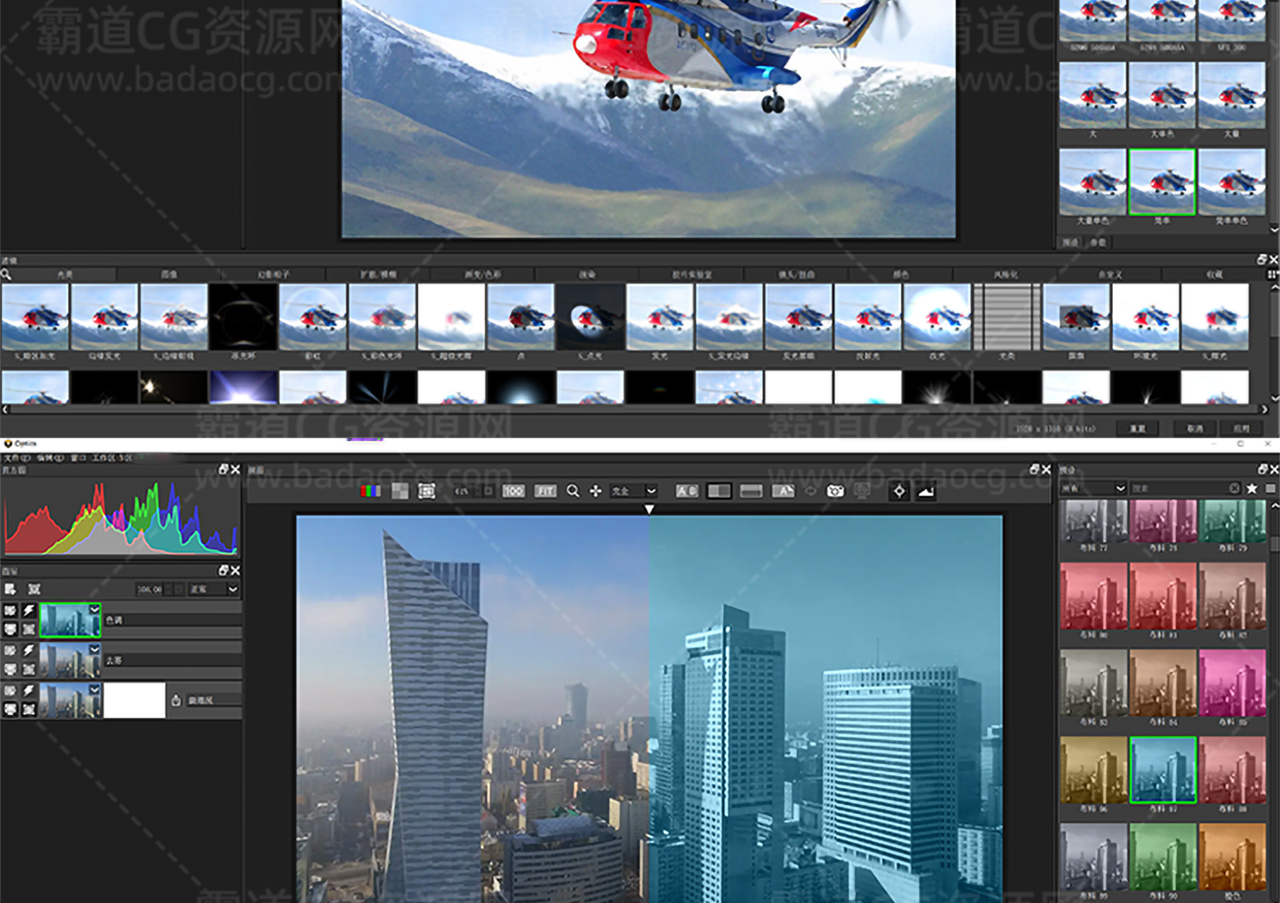Open the presets category dropdown
This screenshot has width=1280, height=903.
point(1093,488)
